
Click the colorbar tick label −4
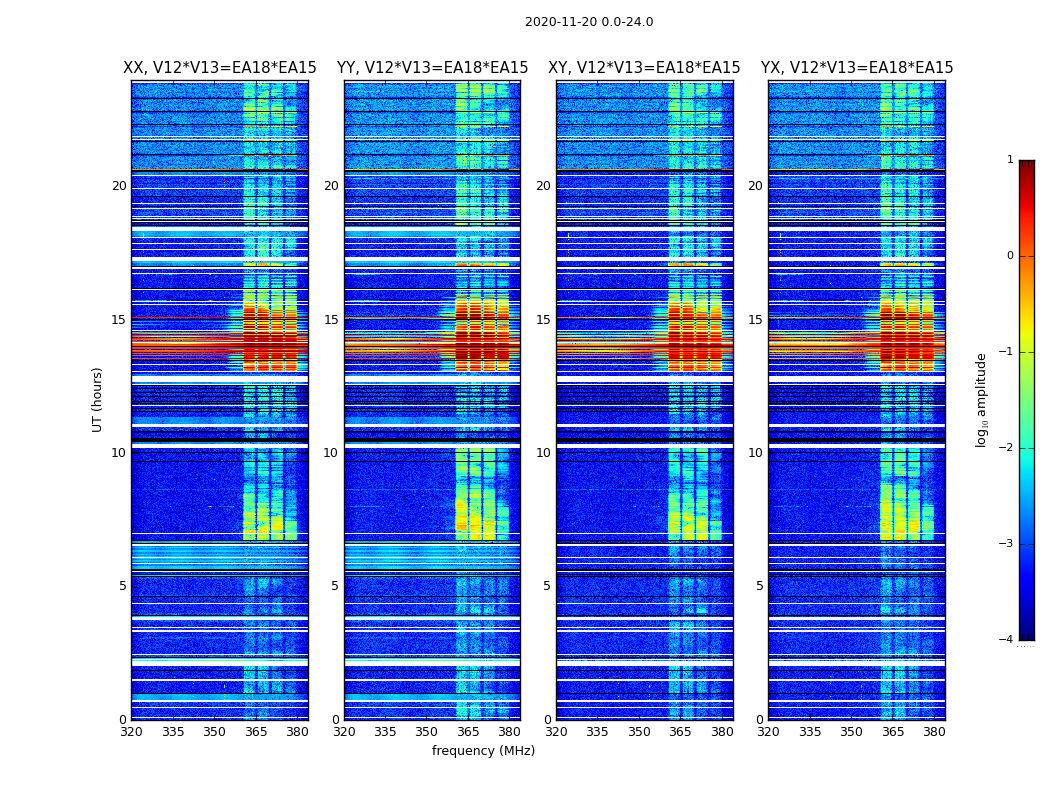1006,639
